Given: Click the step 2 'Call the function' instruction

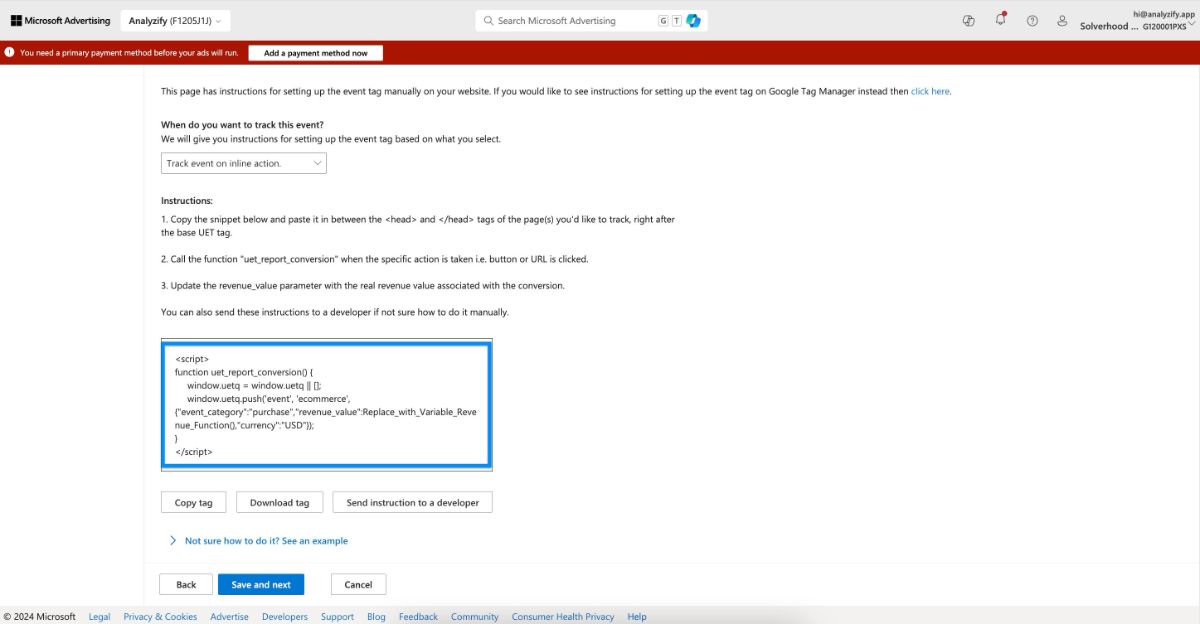Looking at the screenshot, I should [375, 259].
